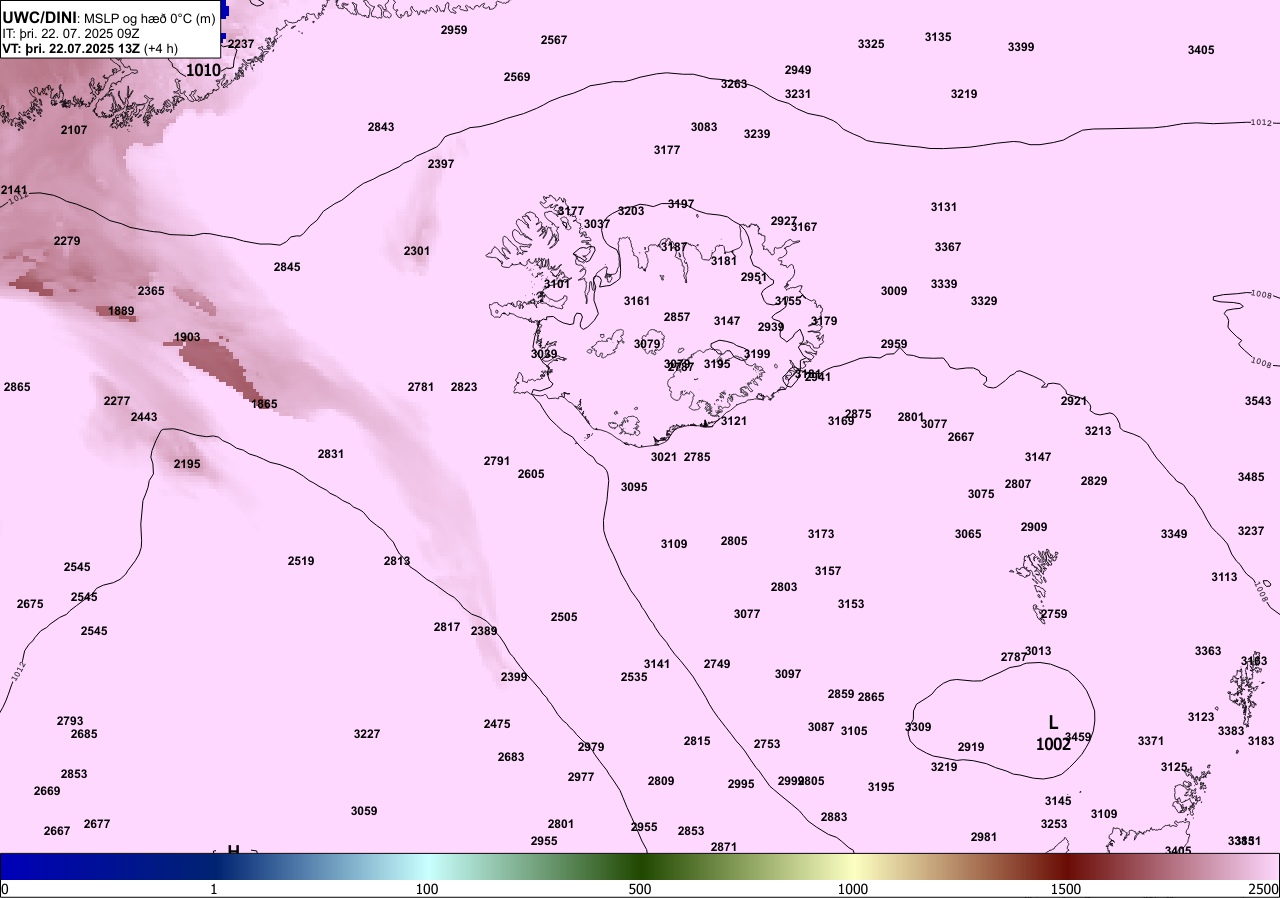Click the height value 2389
The height and width of the screenshot is (898, 1280).
[x=484, y=631]
